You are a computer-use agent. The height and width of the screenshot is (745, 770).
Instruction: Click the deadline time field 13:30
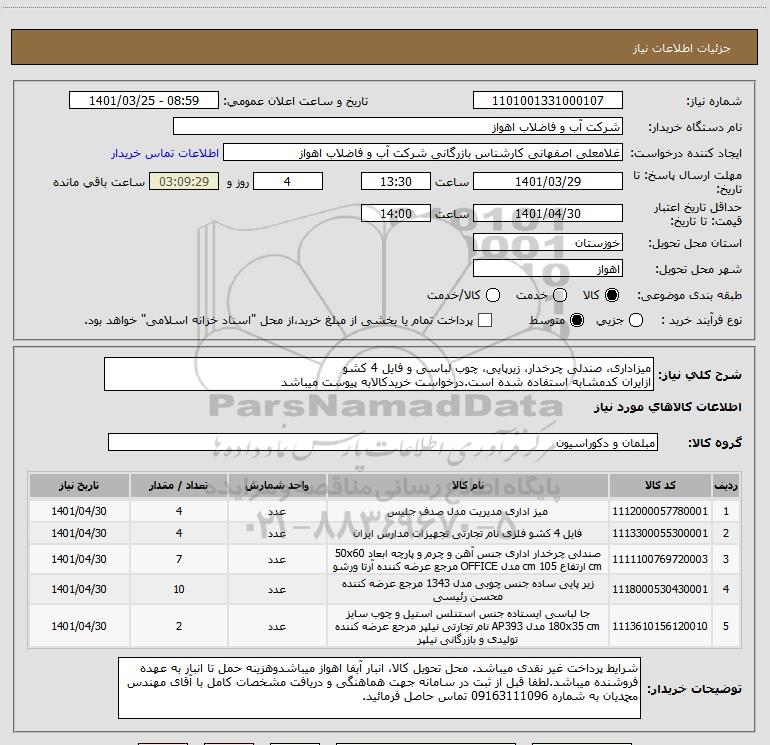tap(396, 181)
